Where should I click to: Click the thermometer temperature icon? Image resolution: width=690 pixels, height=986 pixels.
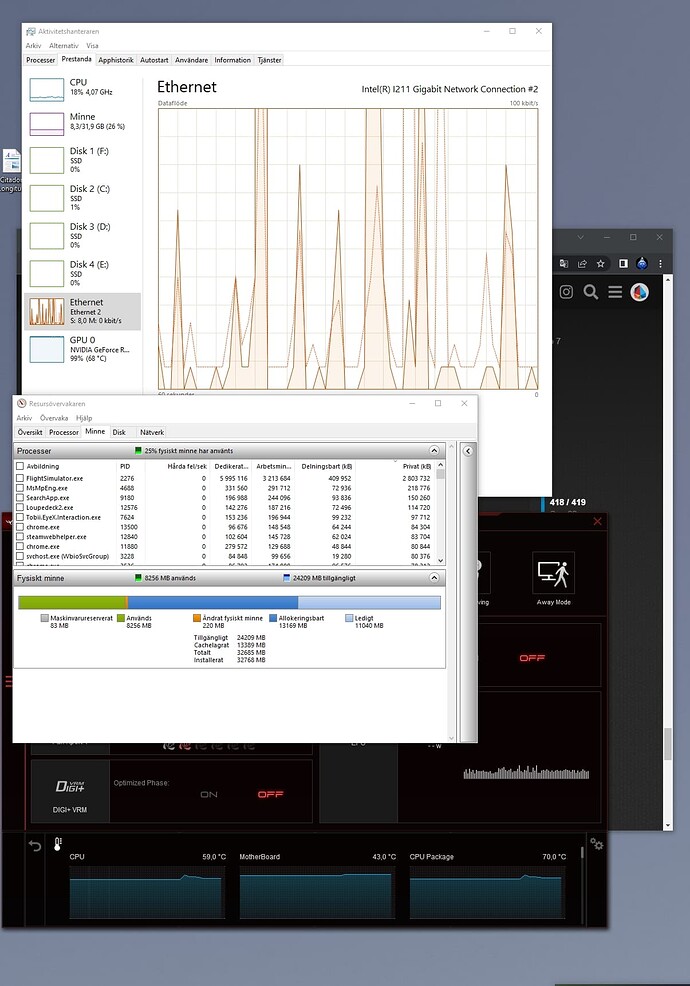coord(57,844)
